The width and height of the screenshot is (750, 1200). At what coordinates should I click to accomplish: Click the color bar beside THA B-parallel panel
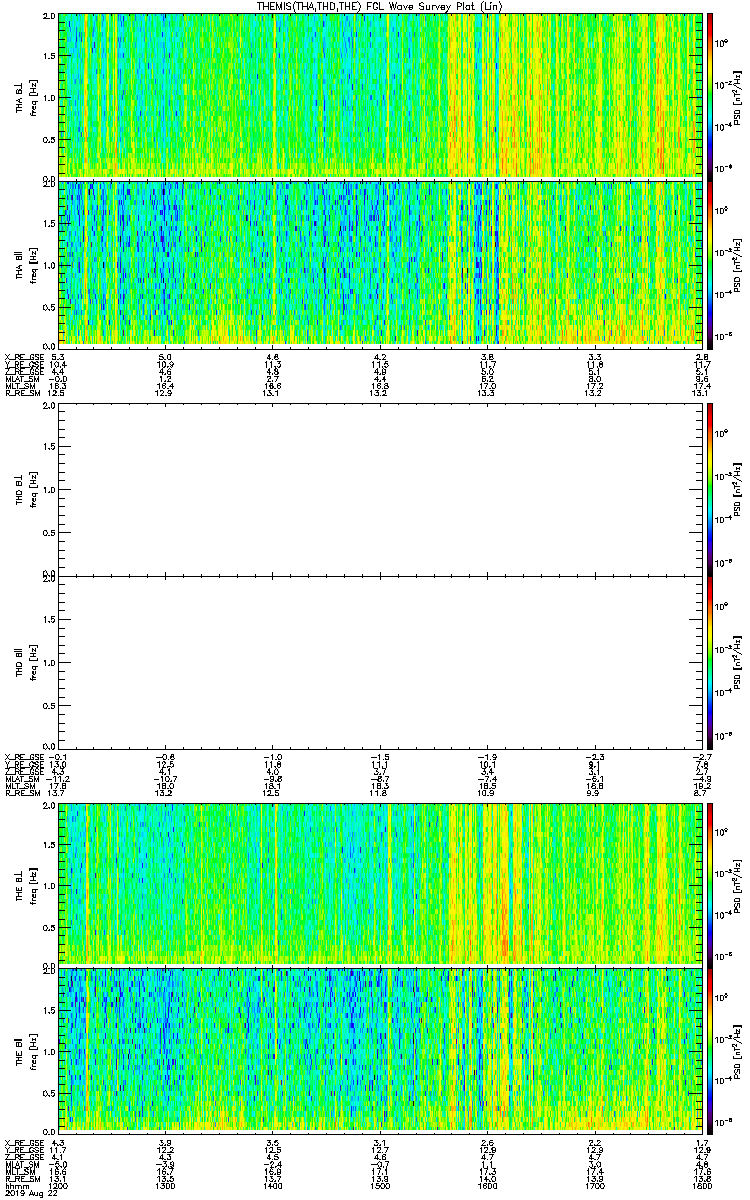[x=711, y=263]
